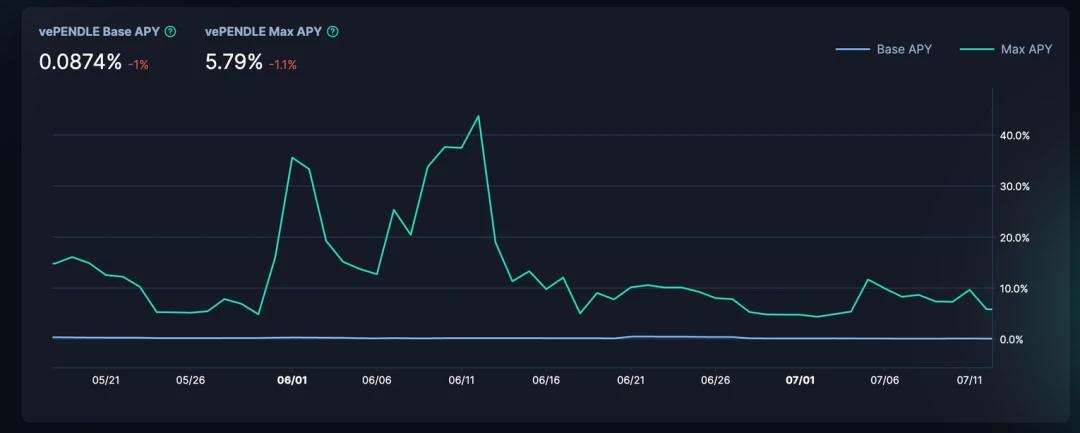This screenshot has width=1080, height=433.
Task: Click the 0.0874% base APY value
Action: [81, 62]
